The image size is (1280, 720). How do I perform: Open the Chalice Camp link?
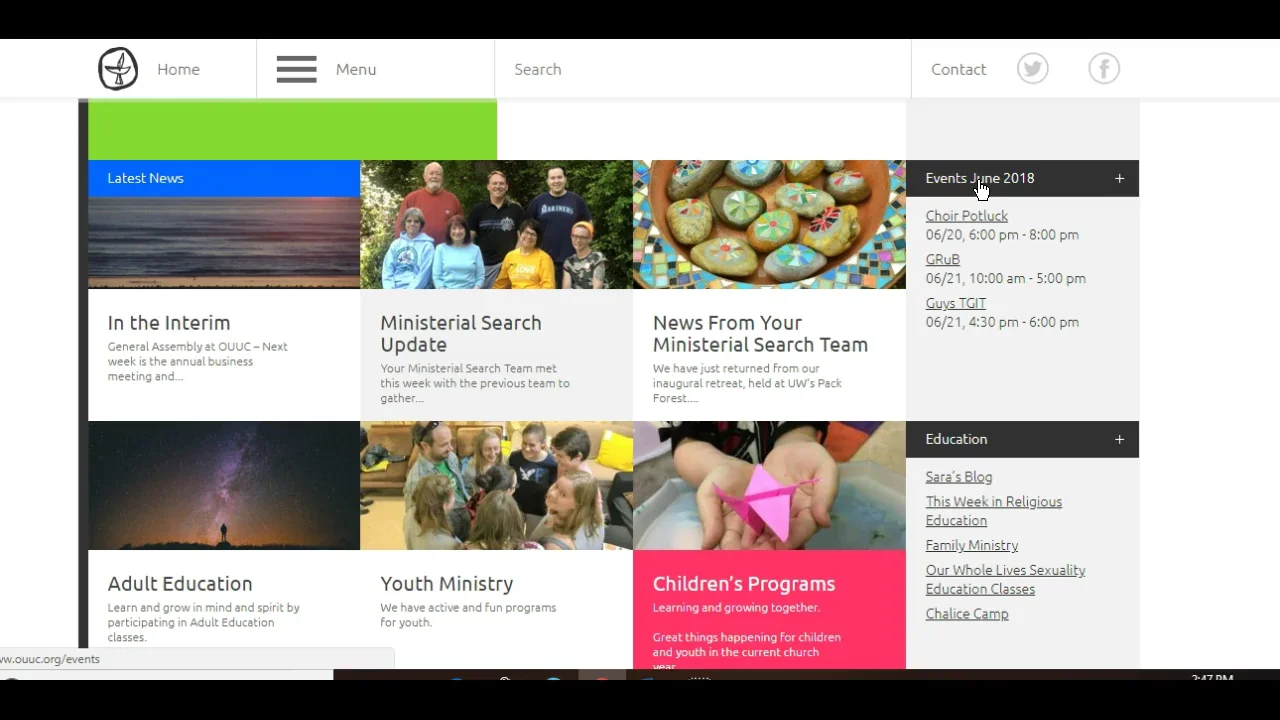pyautogui.click(x=967, y=614)
